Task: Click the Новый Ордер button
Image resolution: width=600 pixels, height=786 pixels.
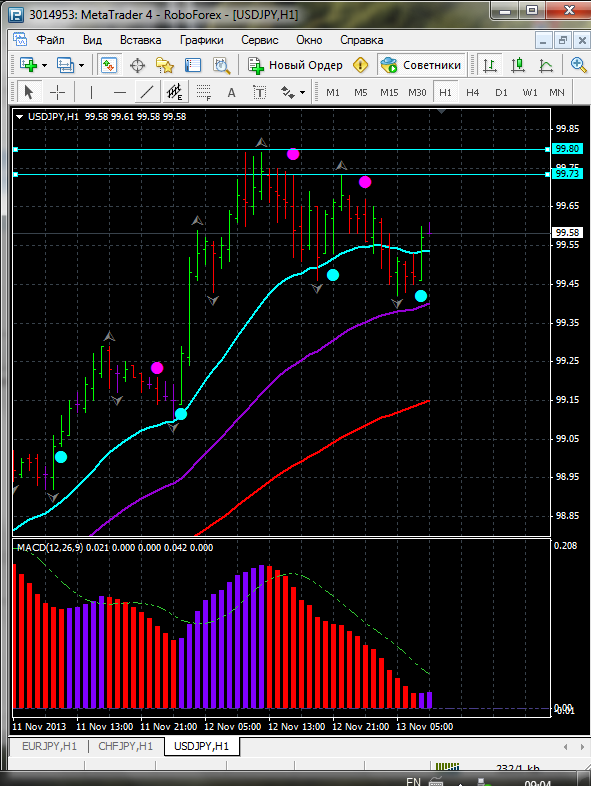Action: (x=296, y=65)
